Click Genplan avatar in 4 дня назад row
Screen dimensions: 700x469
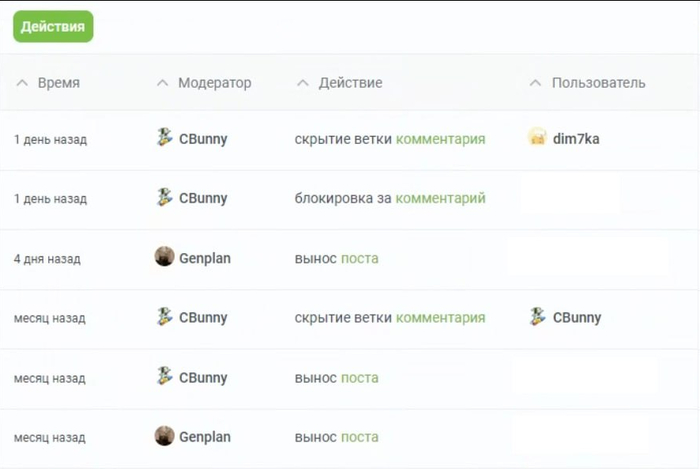click(165, 257)
